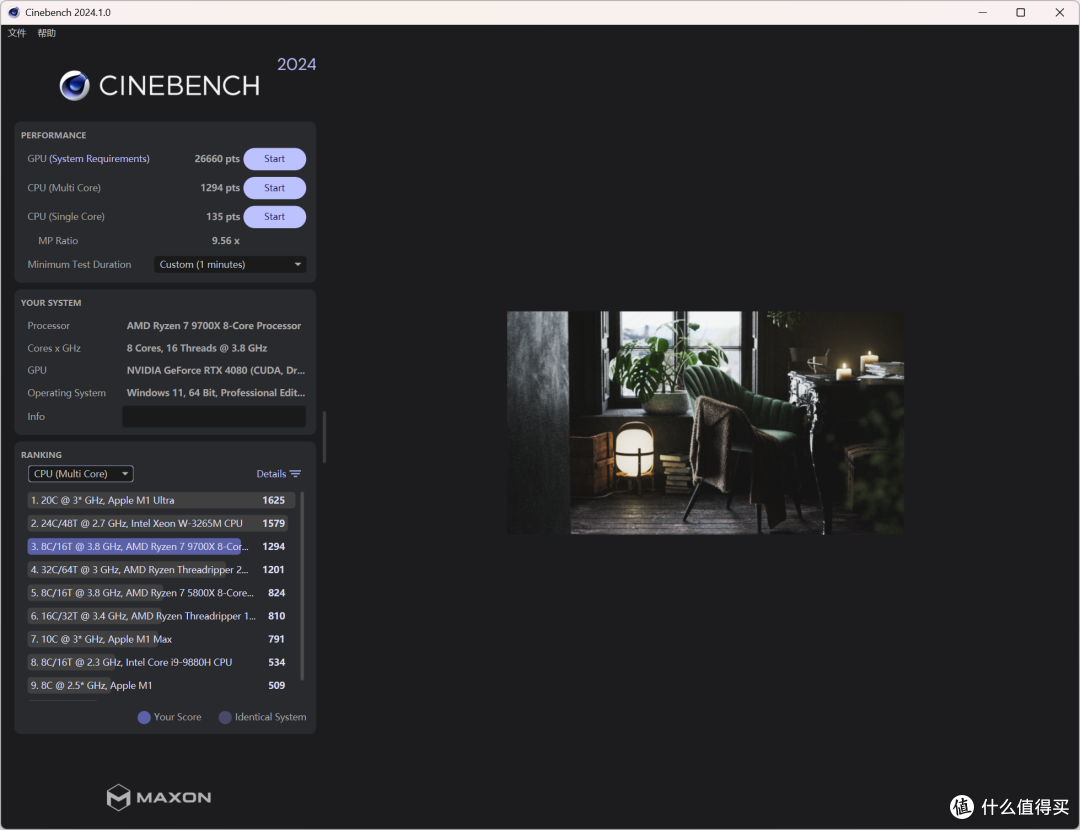
Task: Open the Minimum Test Duration dropdown
Action: point(230,264)
